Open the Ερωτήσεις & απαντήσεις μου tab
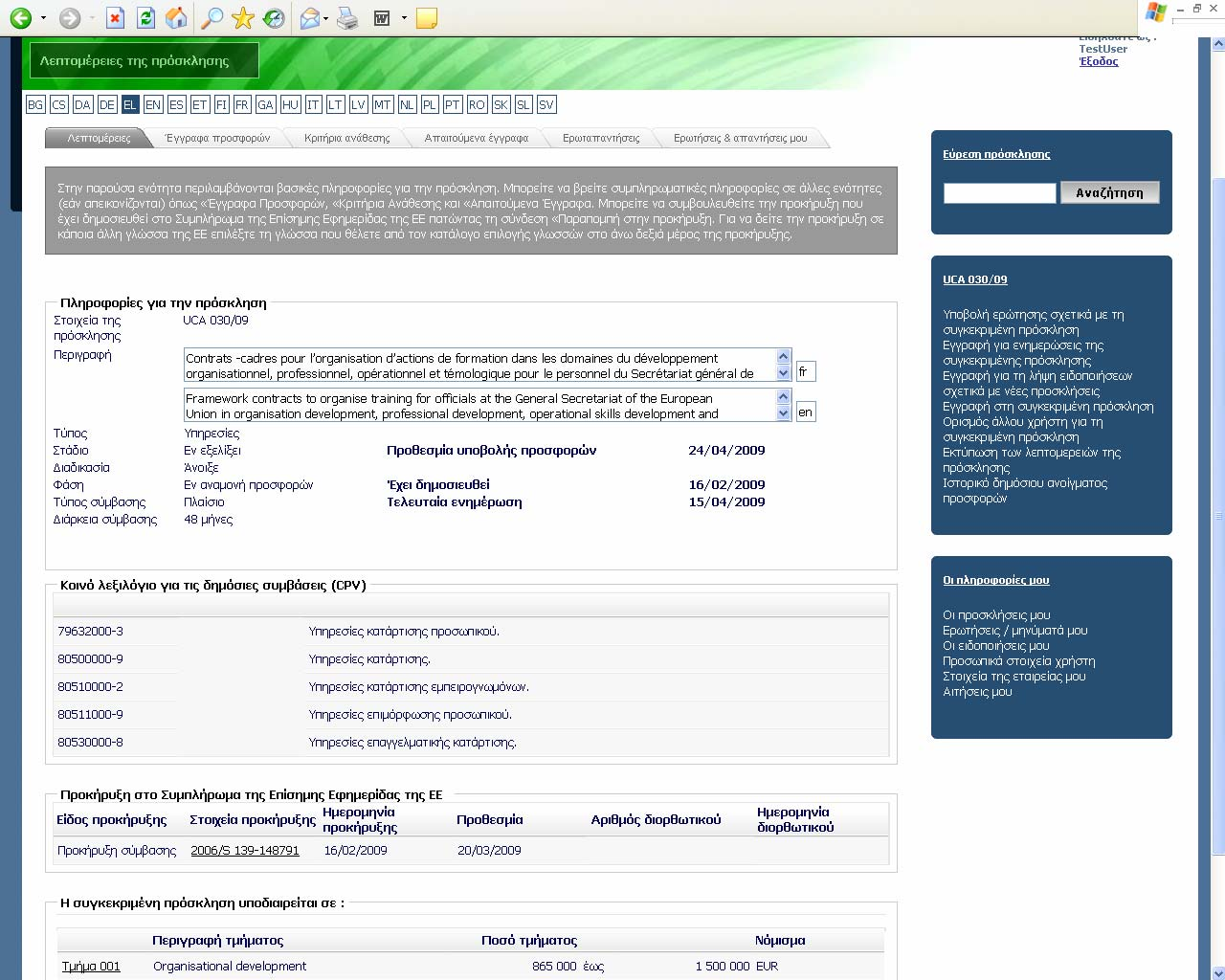1225x980 pixels. point(740,138)
